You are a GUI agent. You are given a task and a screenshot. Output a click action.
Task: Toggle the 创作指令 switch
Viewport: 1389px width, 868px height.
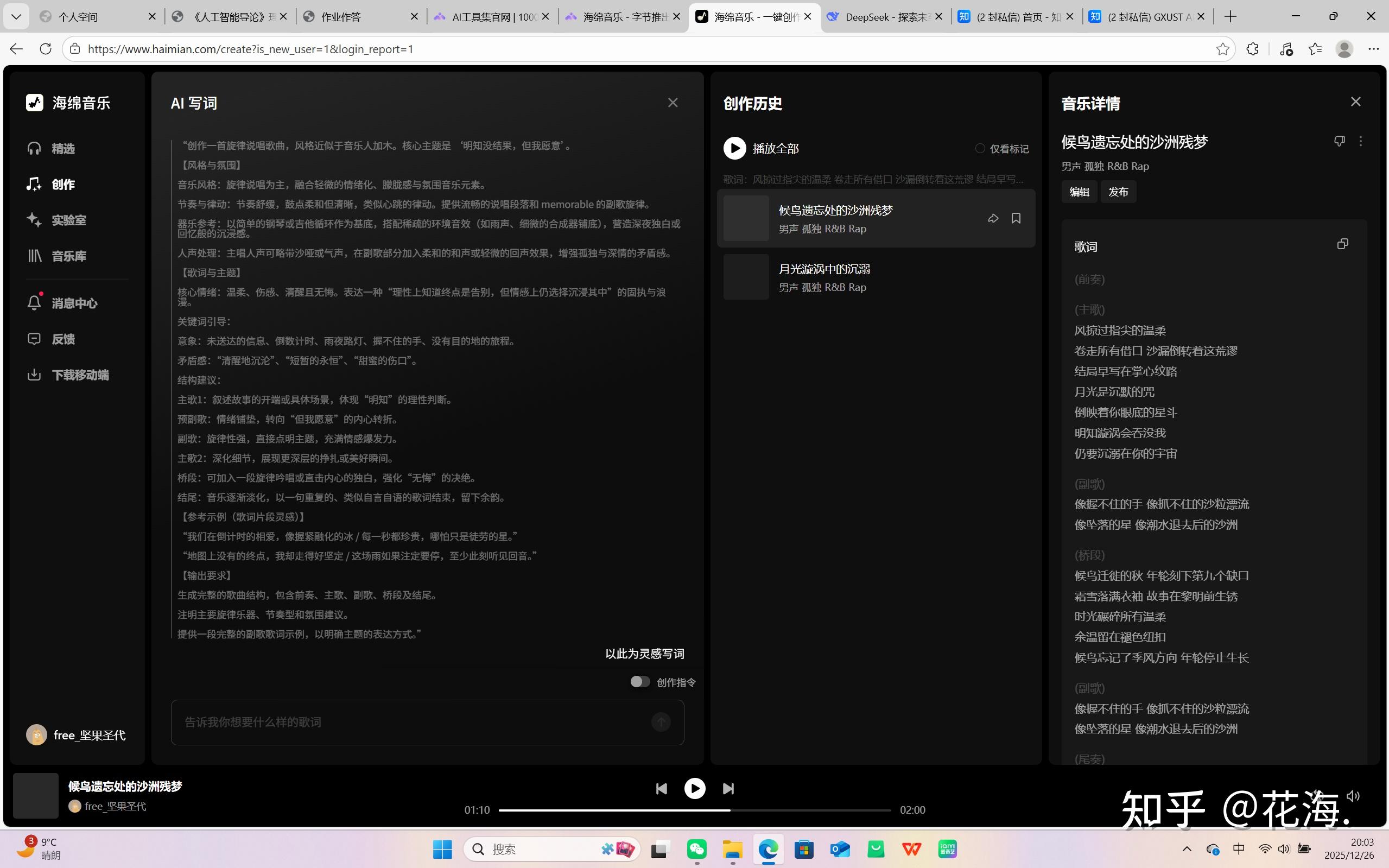tap(640, 681)
